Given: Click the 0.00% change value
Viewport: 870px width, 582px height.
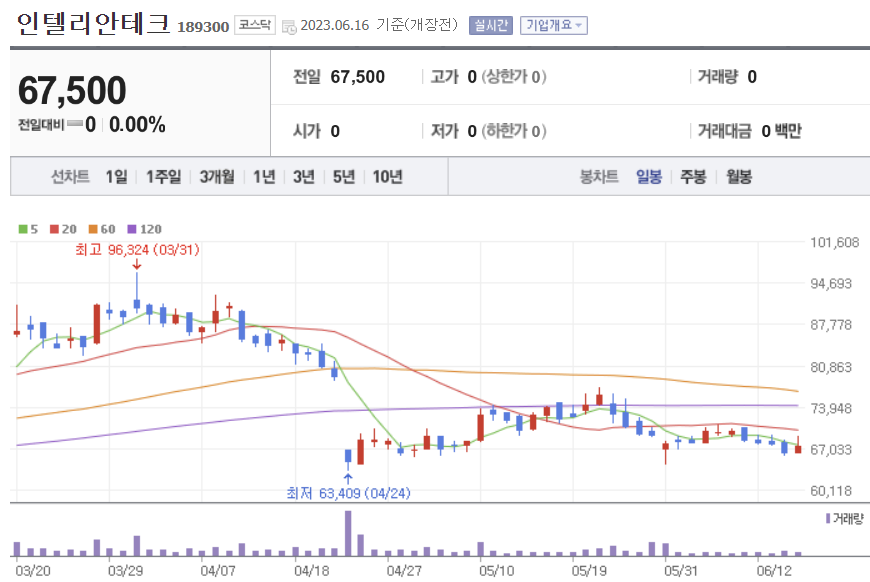Looking at the screenshot, I should (x=137, y=125).
